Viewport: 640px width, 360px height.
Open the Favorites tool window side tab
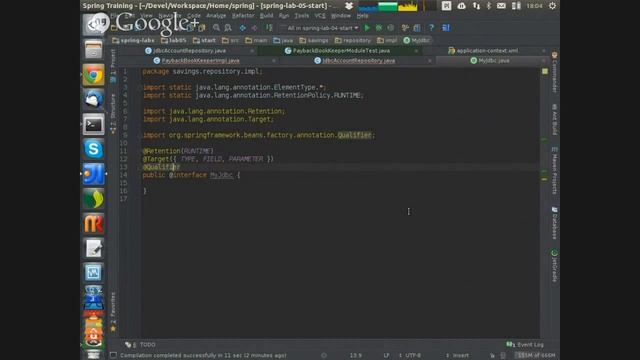click(x=113, y=311)
